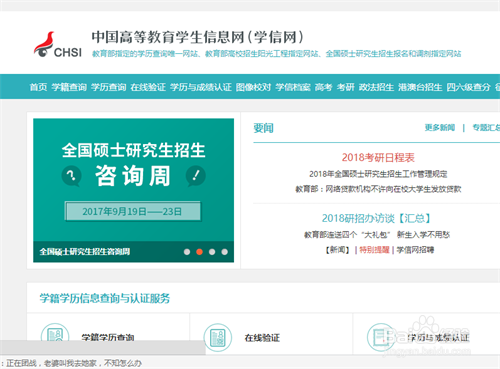Viewport: 500px width, 369px height.
Task: Open 学信档案 navigation item
Action: 293,87
